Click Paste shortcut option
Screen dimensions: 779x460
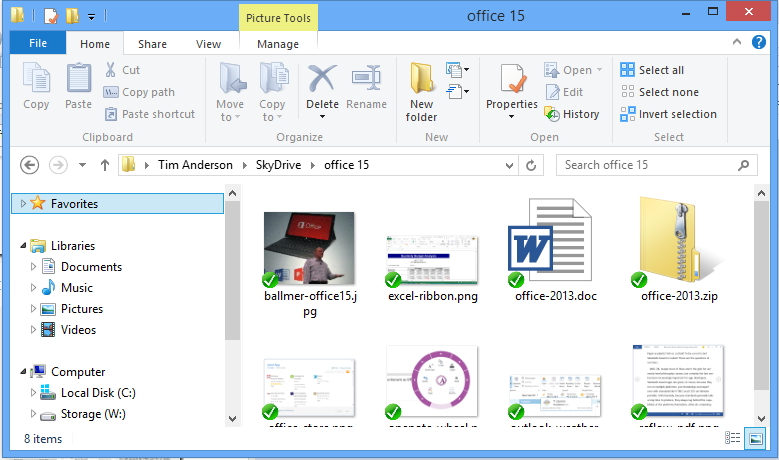150,114
